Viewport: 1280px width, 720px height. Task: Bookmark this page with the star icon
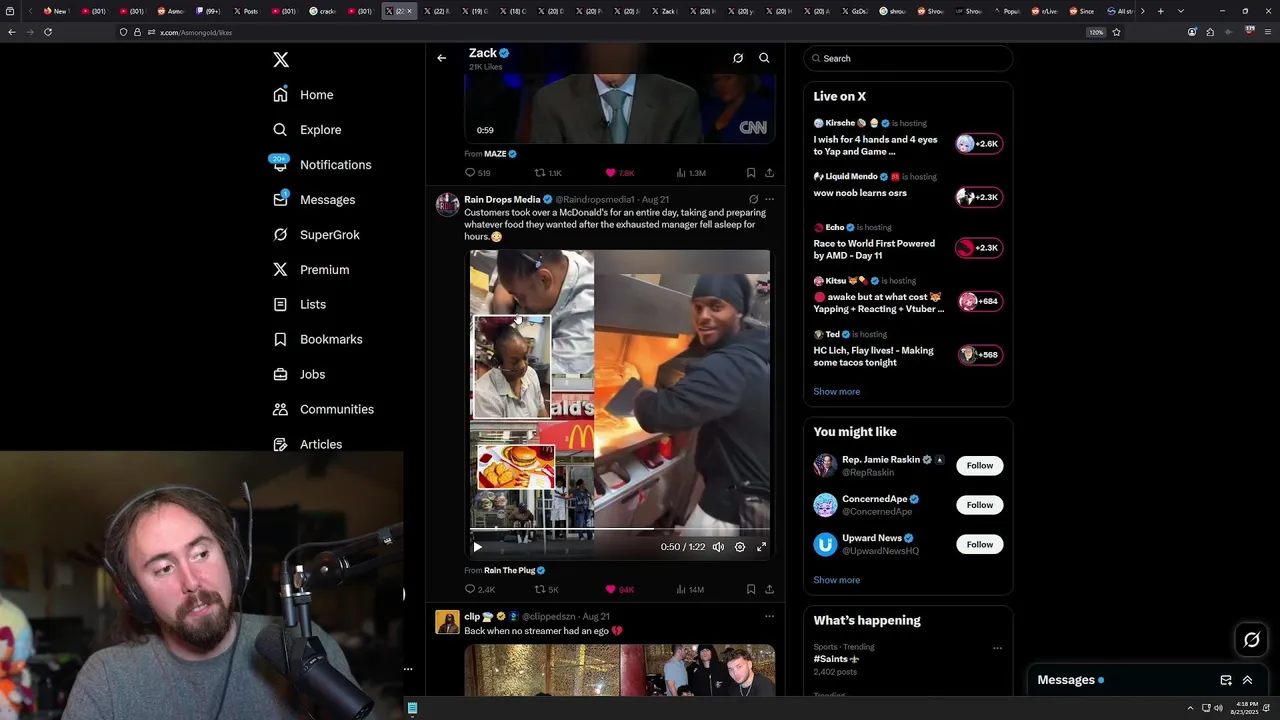(1116, 32)
